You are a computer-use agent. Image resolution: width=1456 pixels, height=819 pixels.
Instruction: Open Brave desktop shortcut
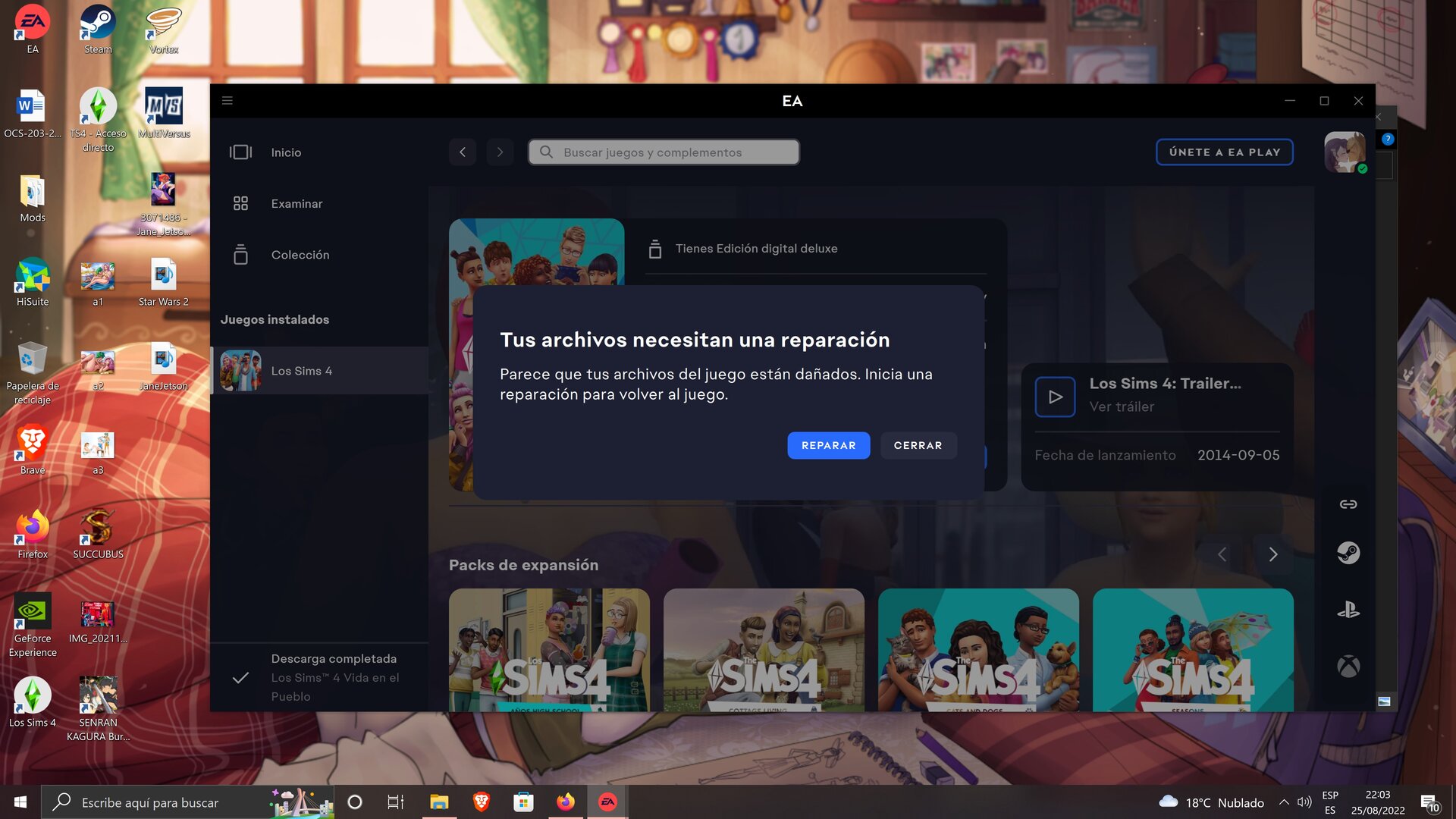click(x=33, y=450)
